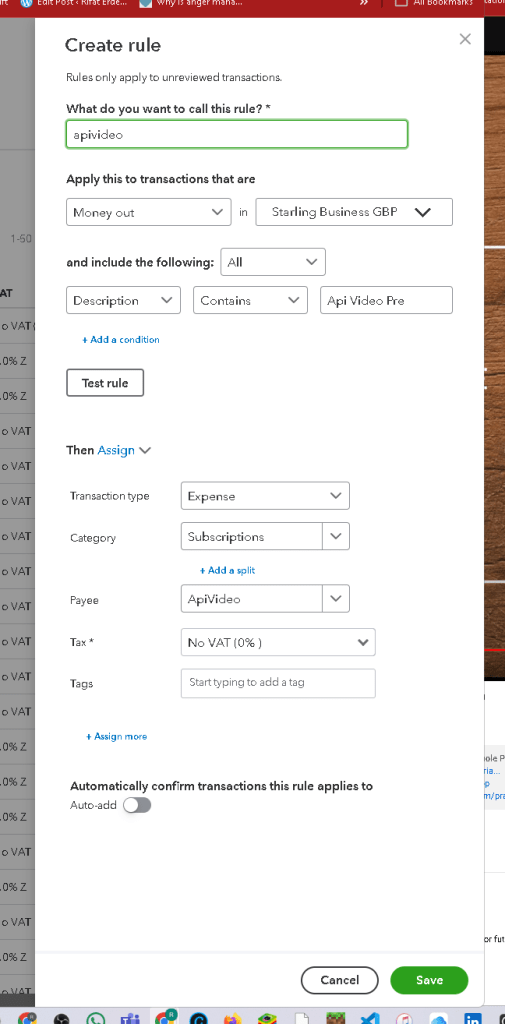Save the new rule
Image resolution: width=505 pixels, height=1024 pixels.
(429, 980)
